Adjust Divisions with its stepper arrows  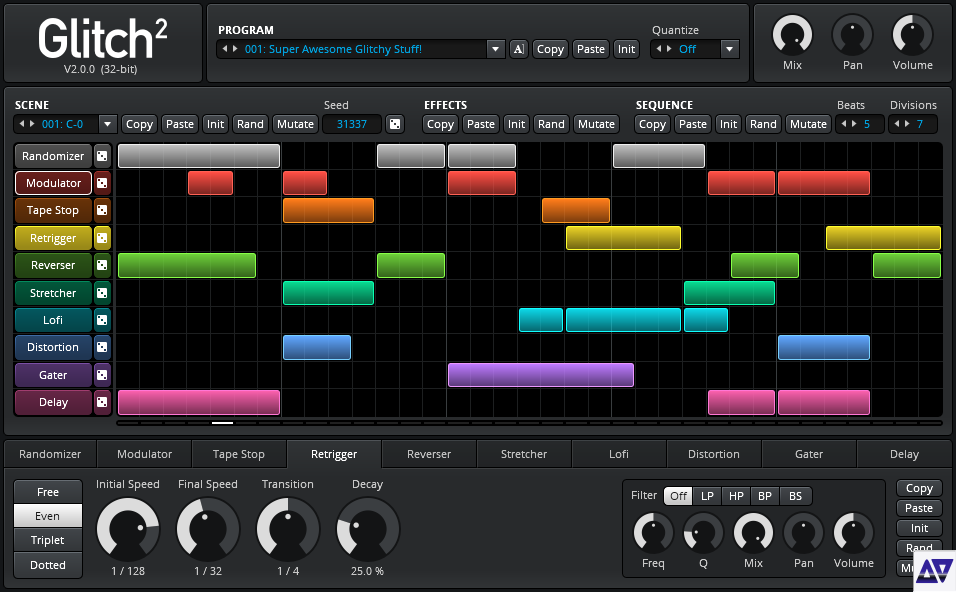(902, 124)
